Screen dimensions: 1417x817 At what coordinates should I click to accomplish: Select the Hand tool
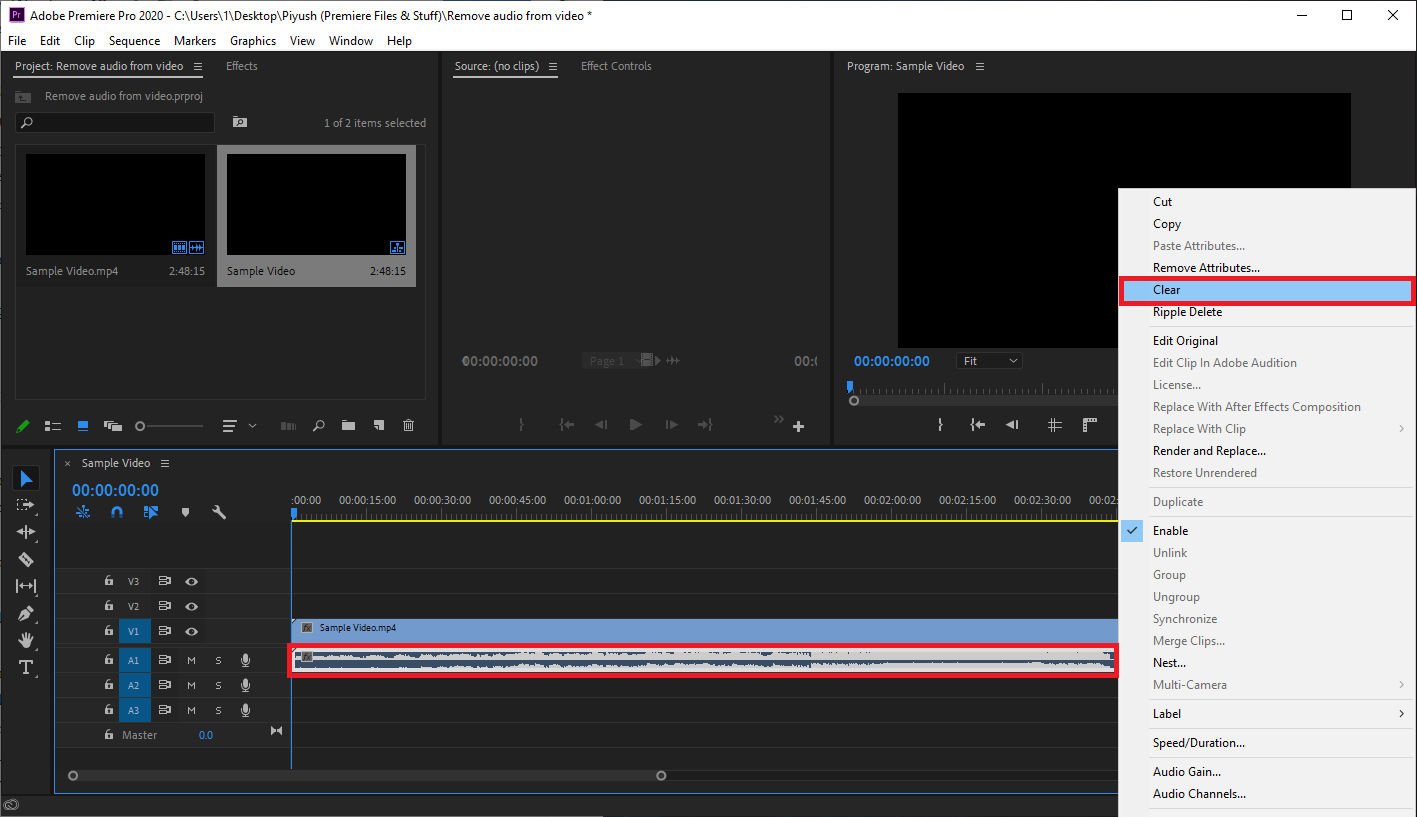tap(27, 640)
